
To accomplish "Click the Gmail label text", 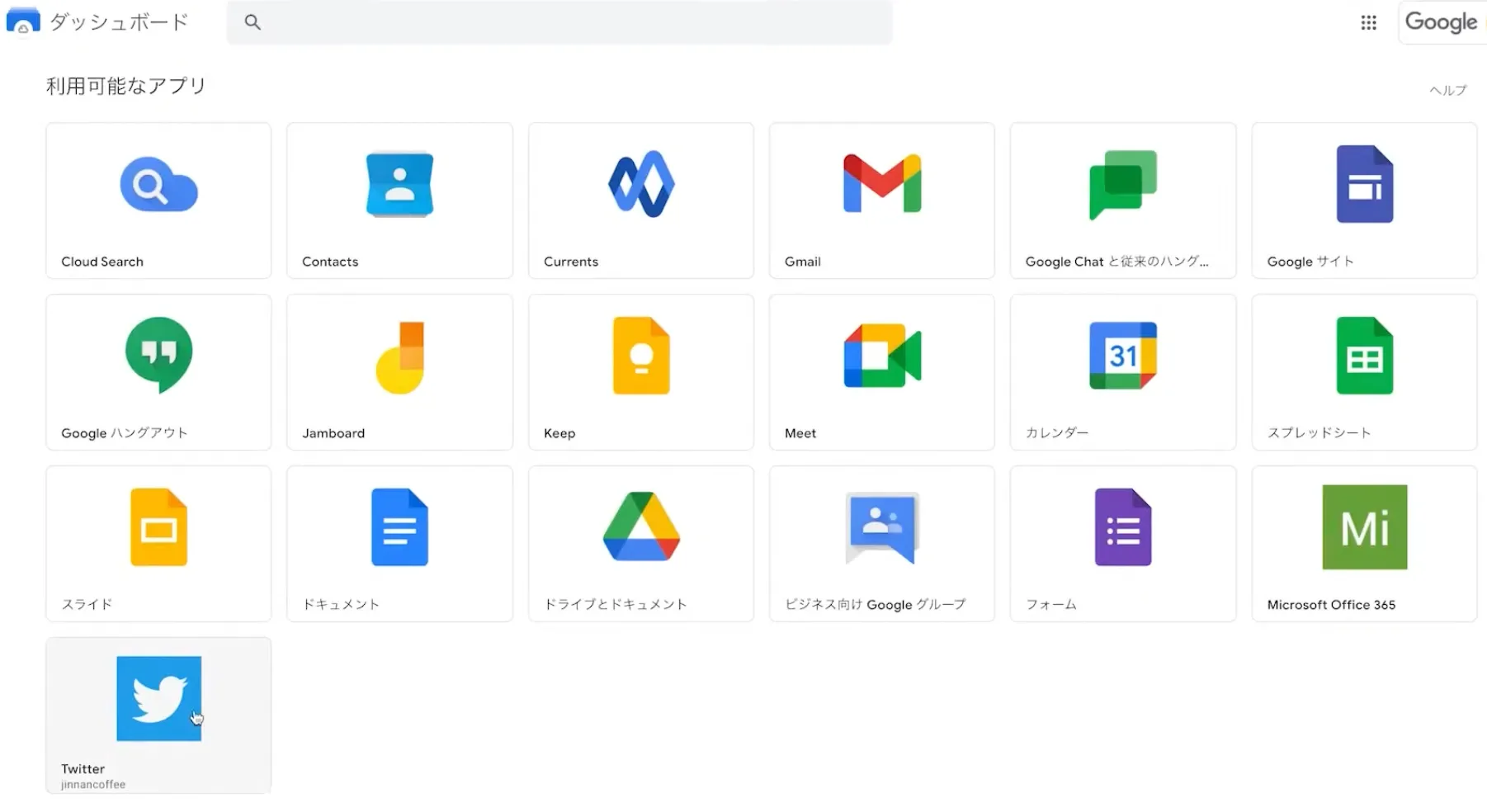I will tap(803, 262).
